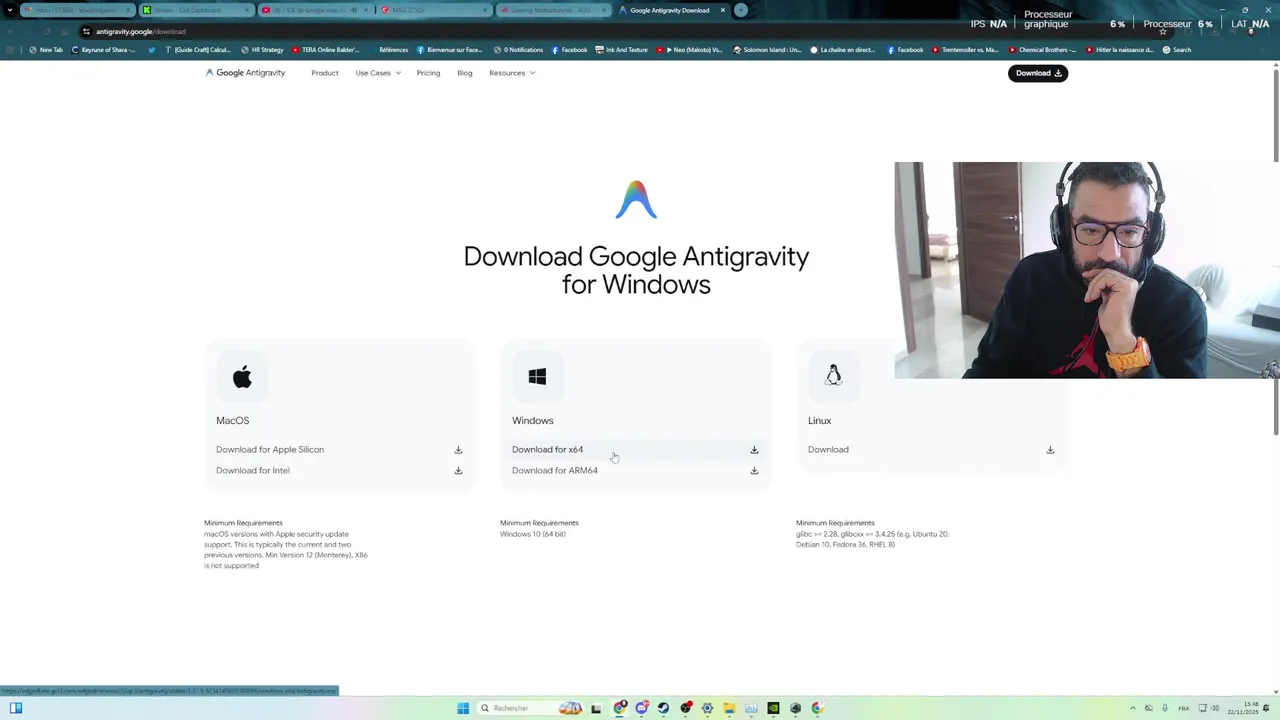Open the widgets button on taskbar left
The height and width of the screenshot is (720, 1280).
pyautogui.click(x=16, y=708)
